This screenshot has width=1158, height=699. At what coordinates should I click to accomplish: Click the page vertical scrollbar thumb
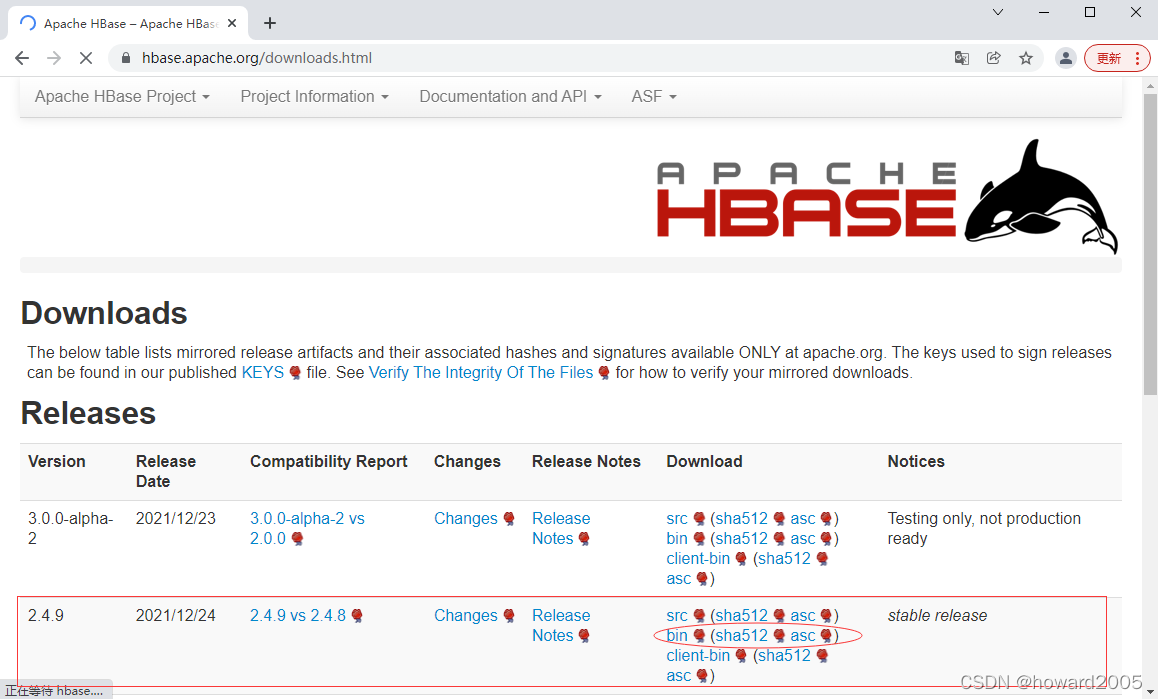[1150, 245]
